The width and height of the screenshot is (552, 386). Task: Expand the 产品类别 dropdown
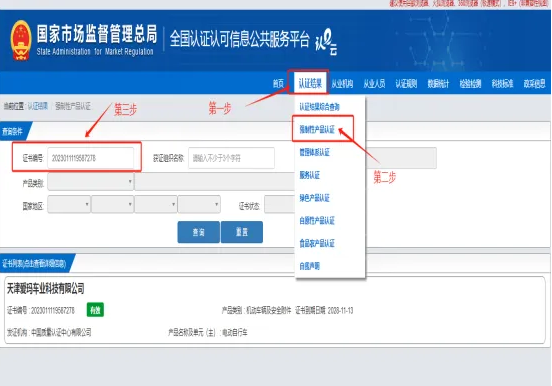90,182
